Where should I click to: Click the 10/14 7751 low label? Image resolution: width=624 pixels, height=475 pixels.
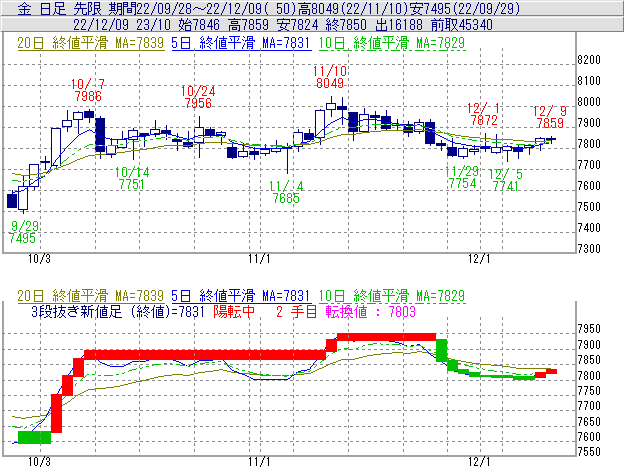(x=132, y=178)
